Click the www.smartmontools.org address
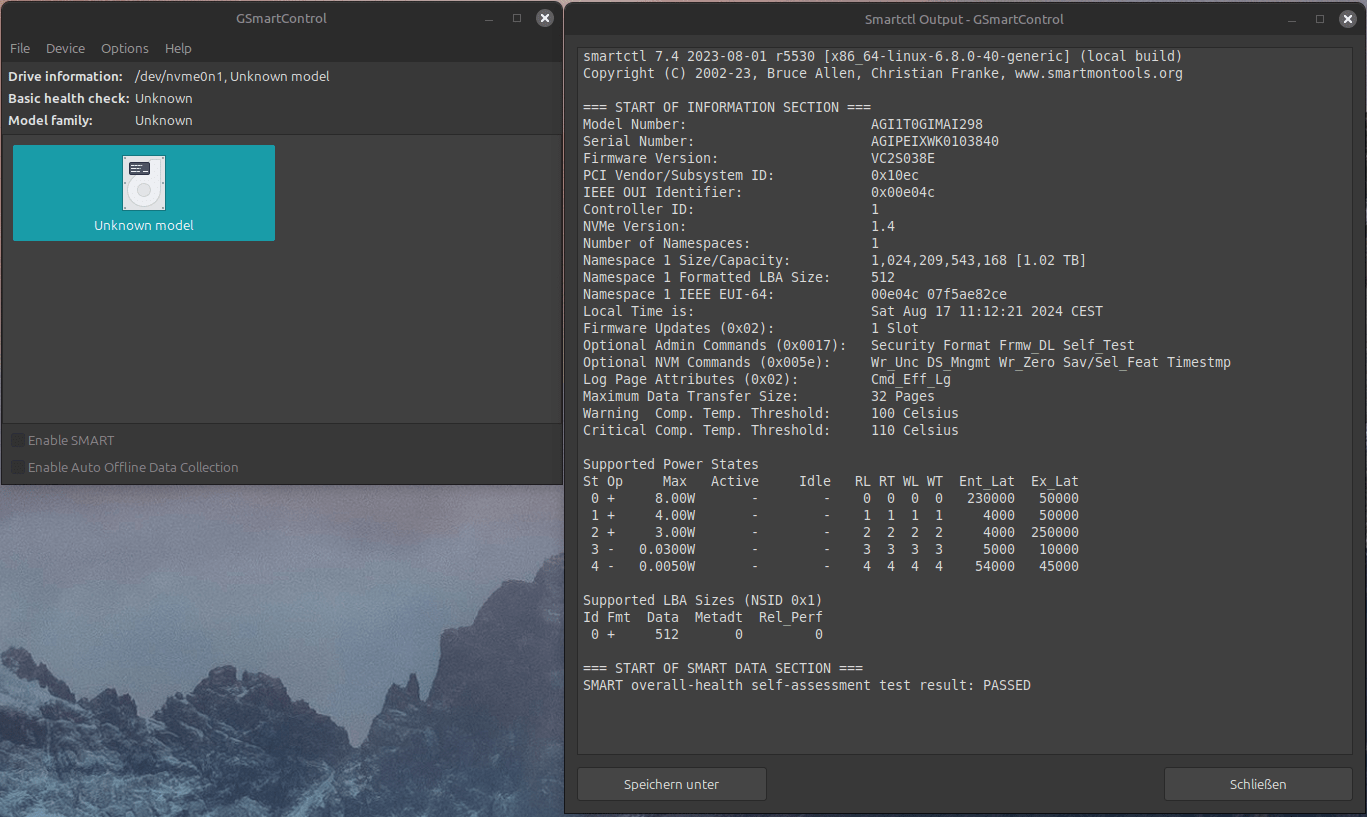 pos(1099,73)
